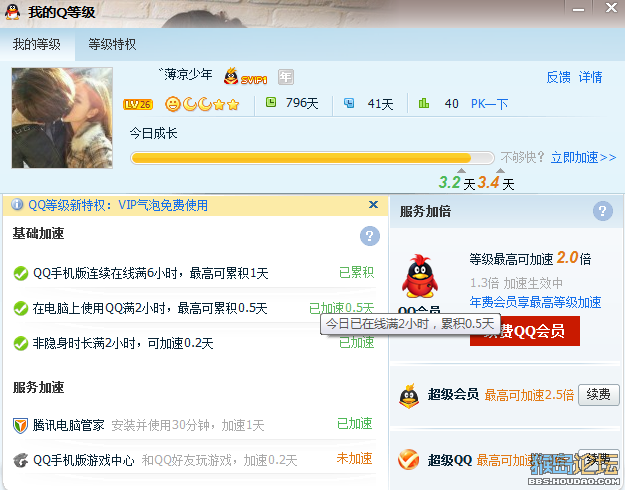Click the first moon level icon
The width and height of the screenshot is (625, 490).
(x=189, y=104)
